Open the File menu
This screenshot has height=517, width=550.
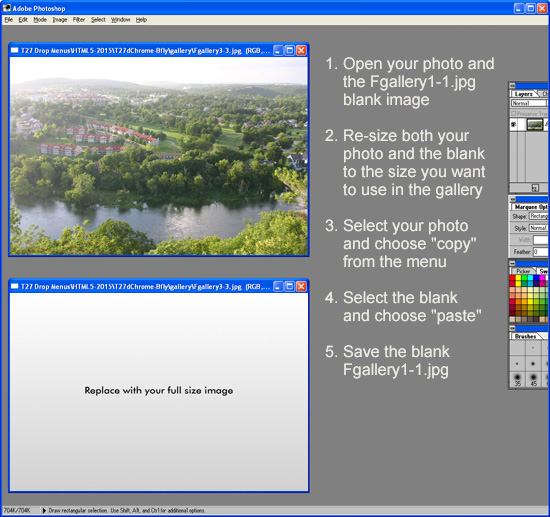(x=9, y=20)
